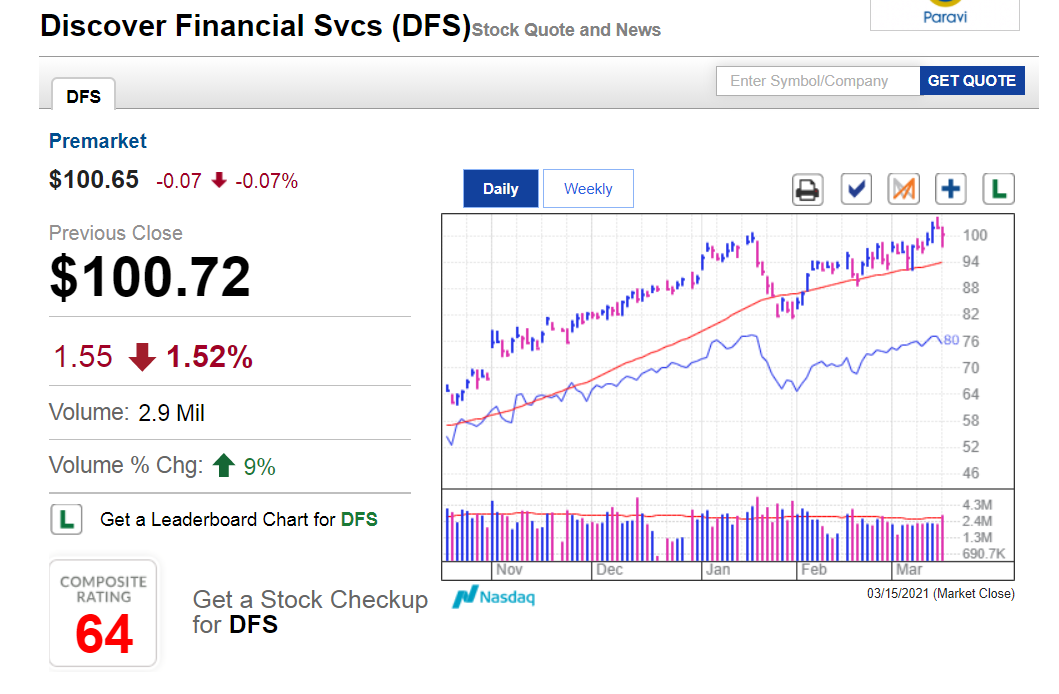Viewport: 1059px width, 694px height.
Task: Click the Nasdaq logo below the chart
Action: click(x=494, y=597)
